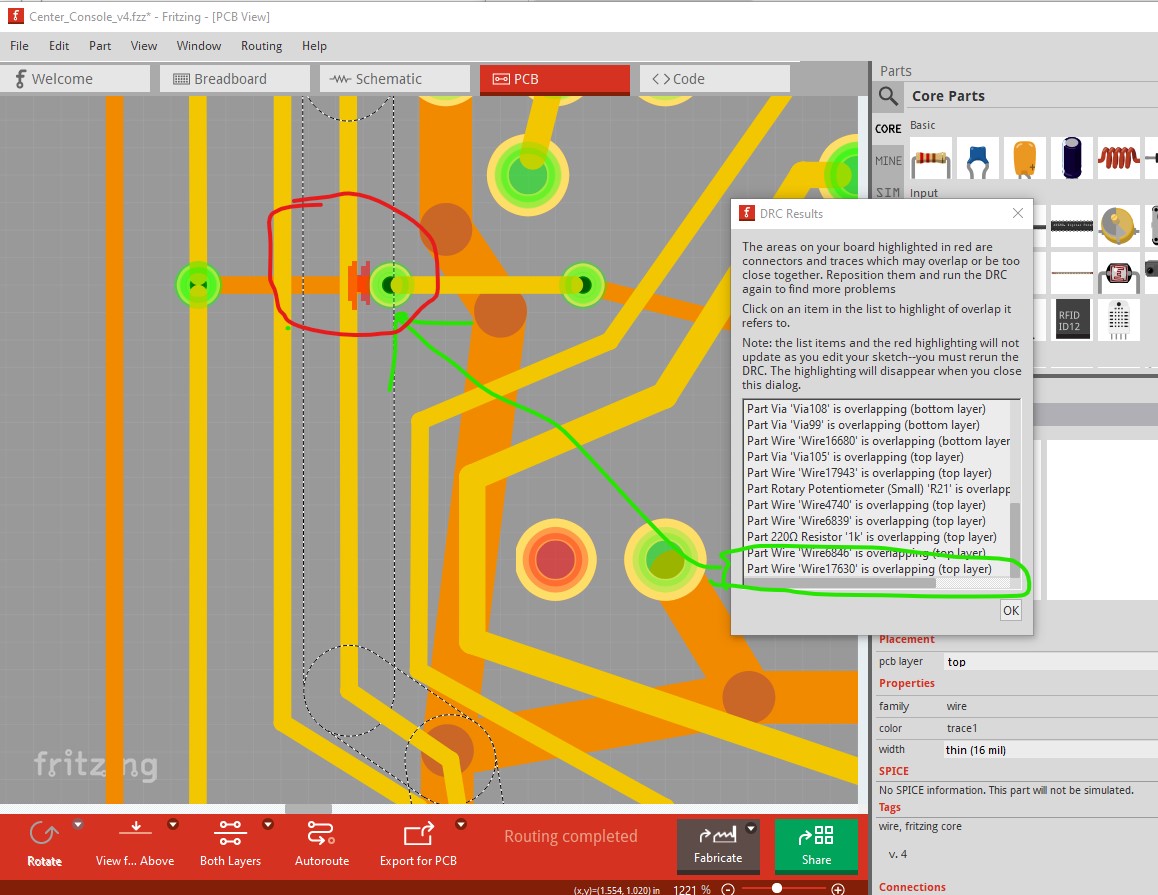This screenshot has height=895, width=1158.
Task: Select 'Wire17630' overlapping entry in DRC list
Action: tap(868, 569)
